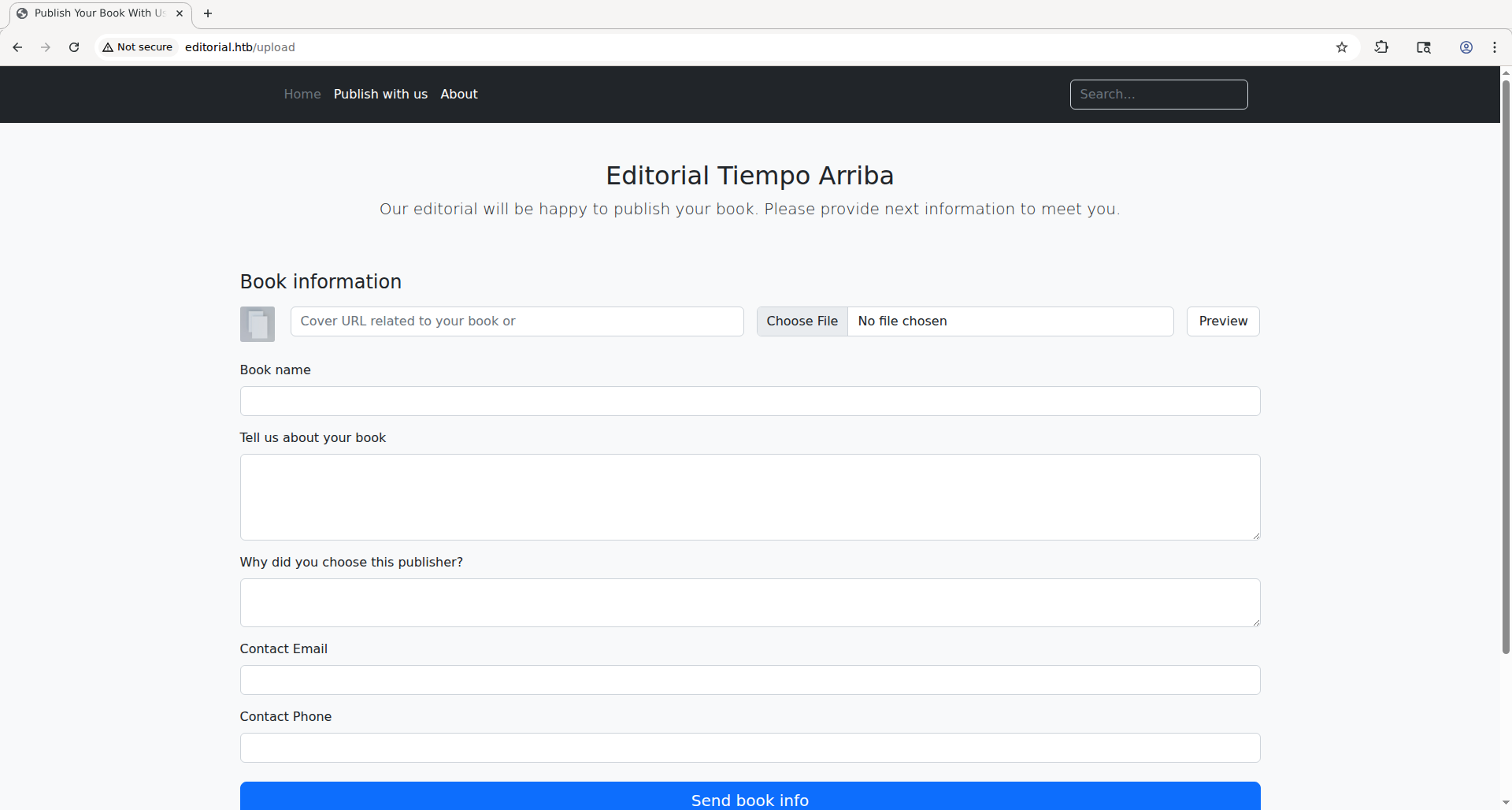Focus the Cover URL input field
The height and width of the screenshot is (810, 1512).
click(x=517, y=321)
